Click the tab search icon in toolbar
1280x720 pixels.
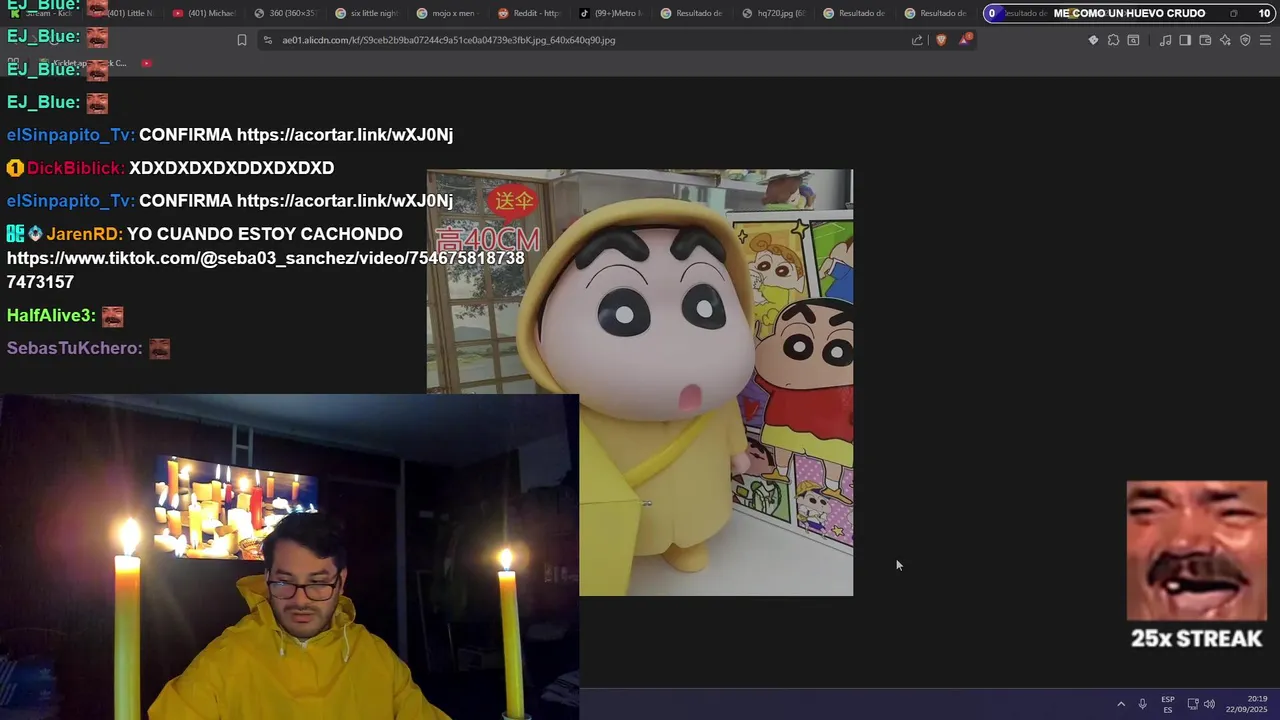pos(1133,40)
